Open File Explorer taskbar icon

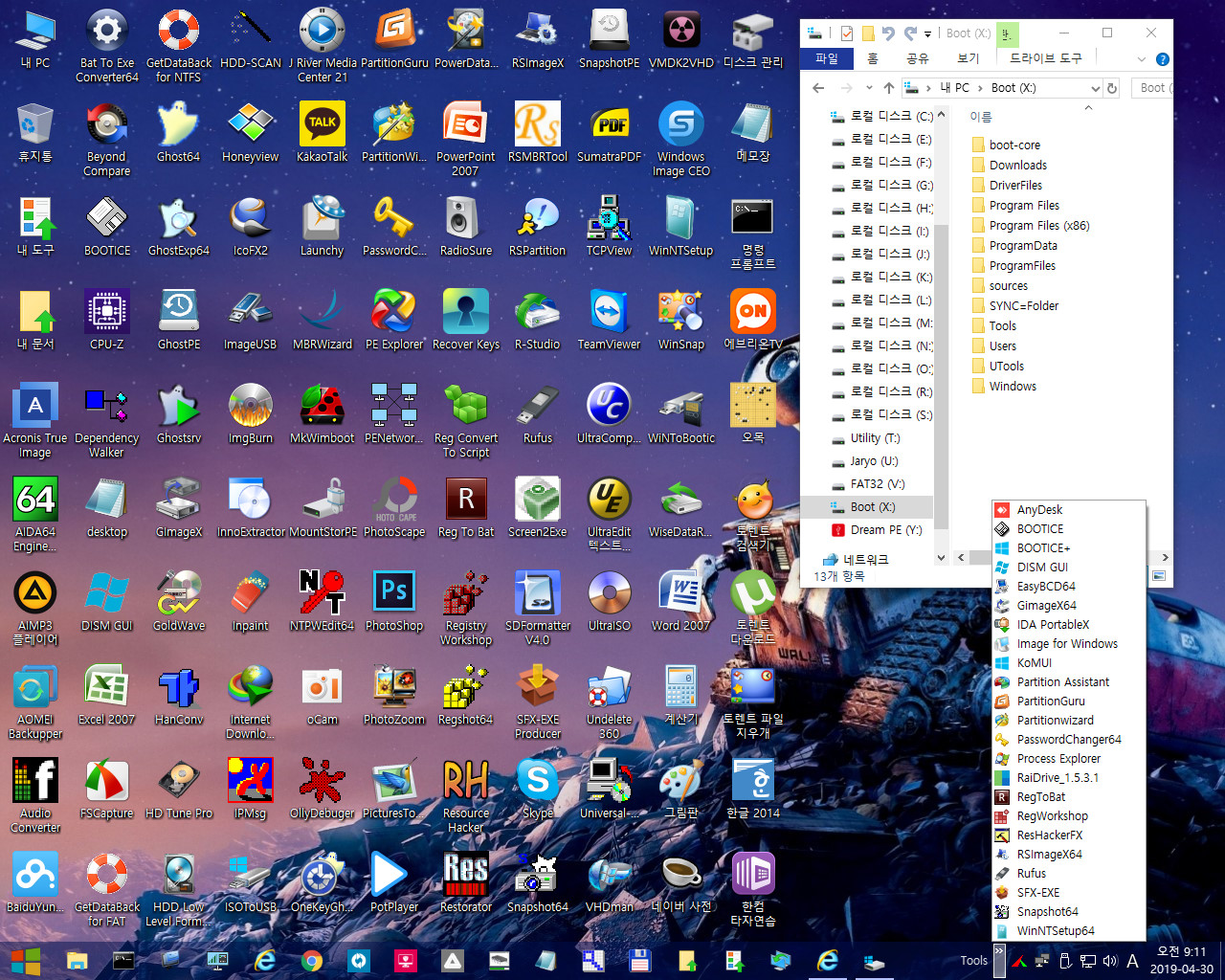pos(78,961)
